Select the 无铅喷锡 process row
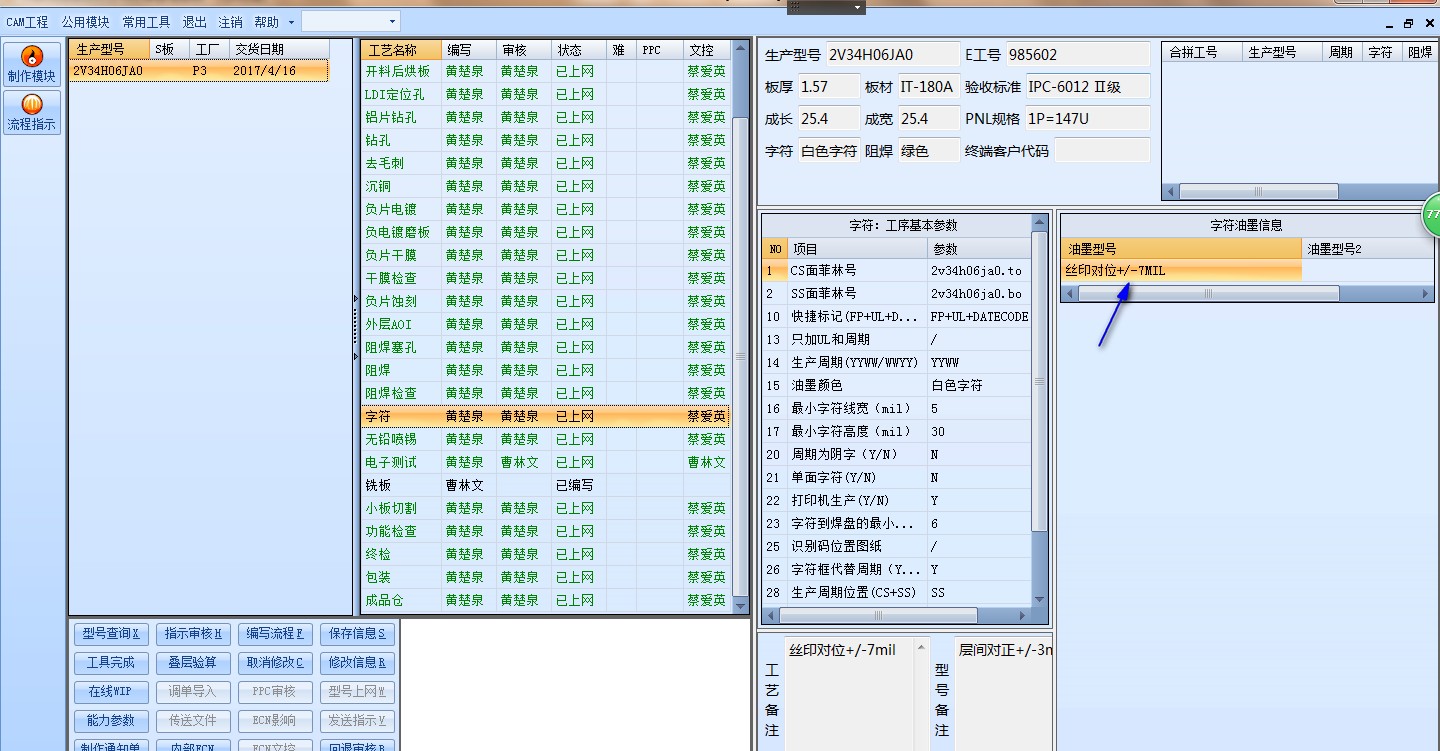 coord(546,439)
